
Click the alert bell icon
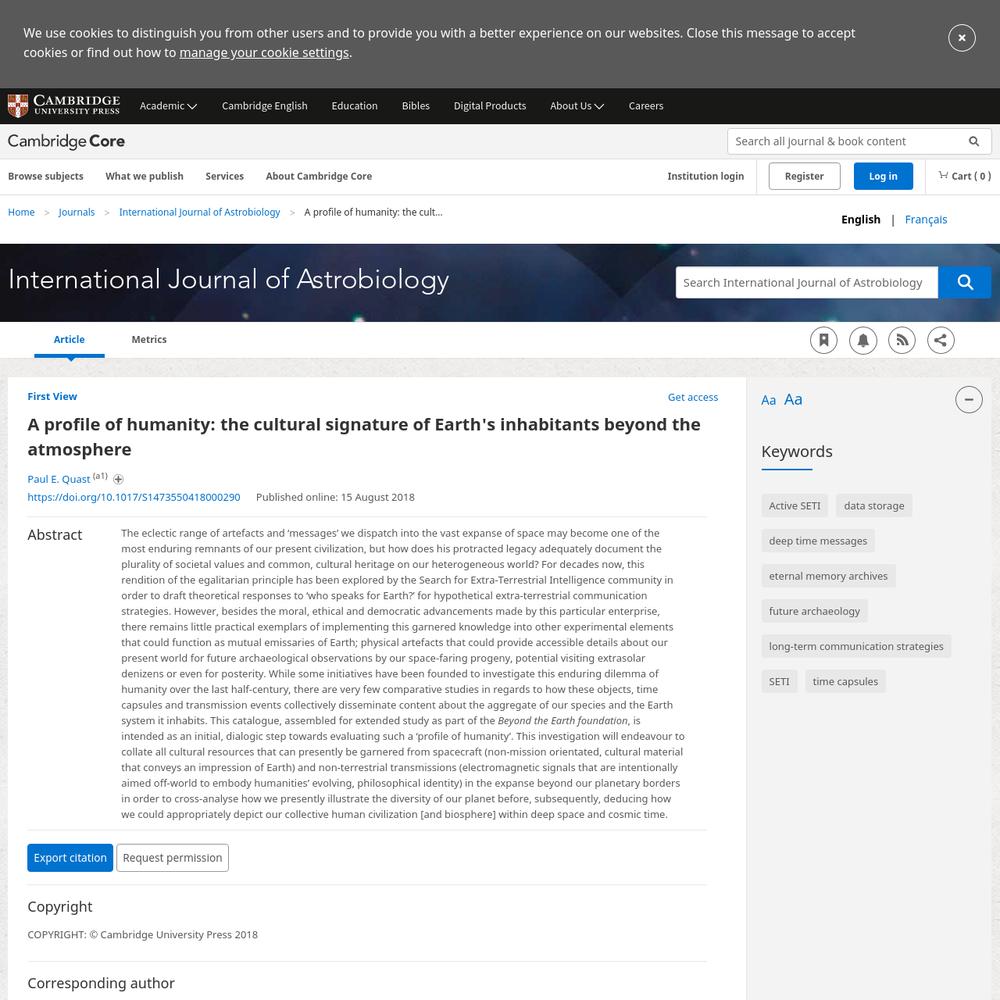point(863,340)
